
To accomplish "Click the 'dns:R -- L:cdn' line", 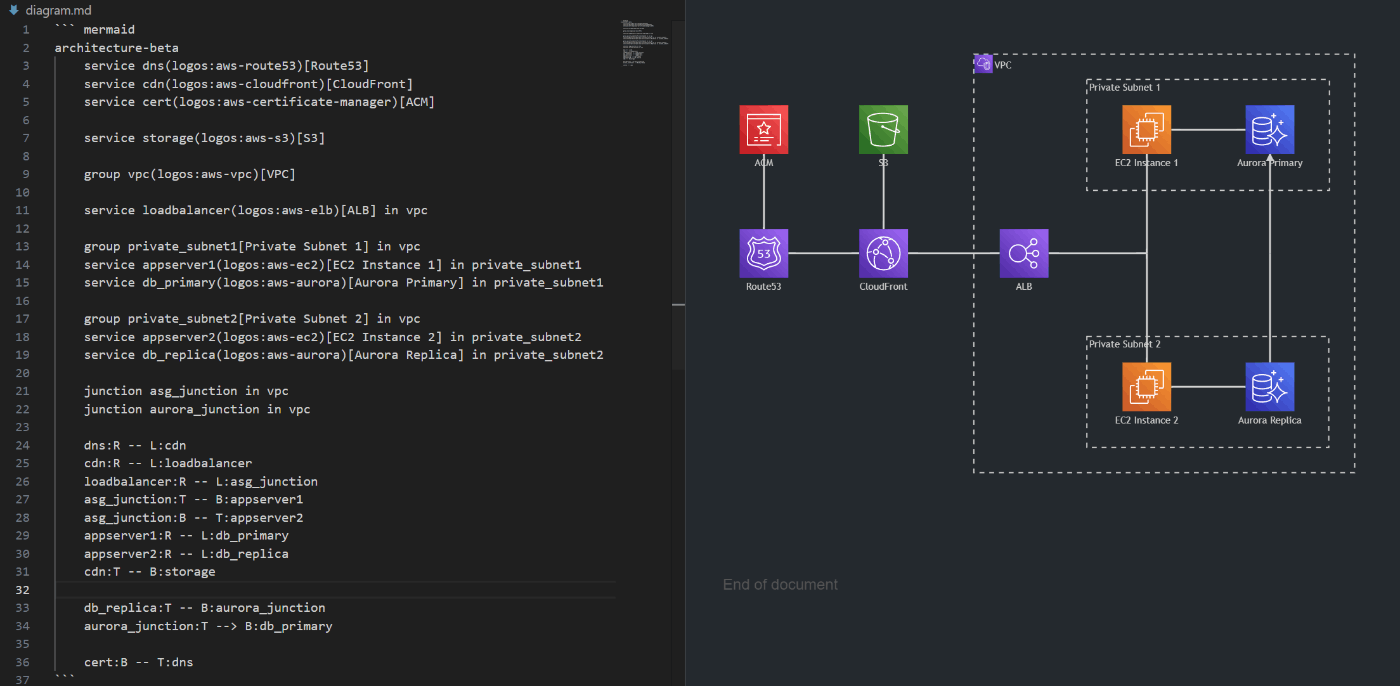I will click(x=135, y=445).
